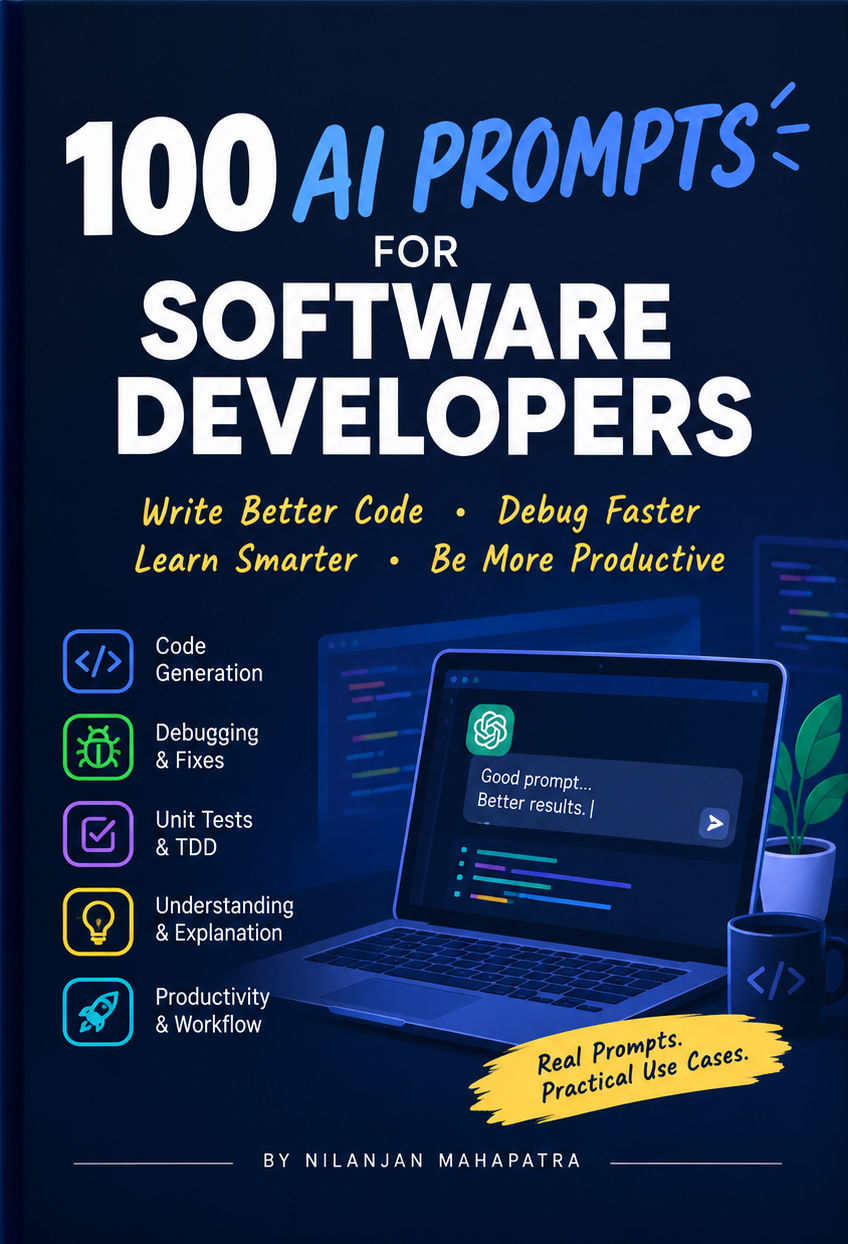Click the word 'FOR' in title
This screenshot has width=848, height=1244.
(x=415, y=252)
